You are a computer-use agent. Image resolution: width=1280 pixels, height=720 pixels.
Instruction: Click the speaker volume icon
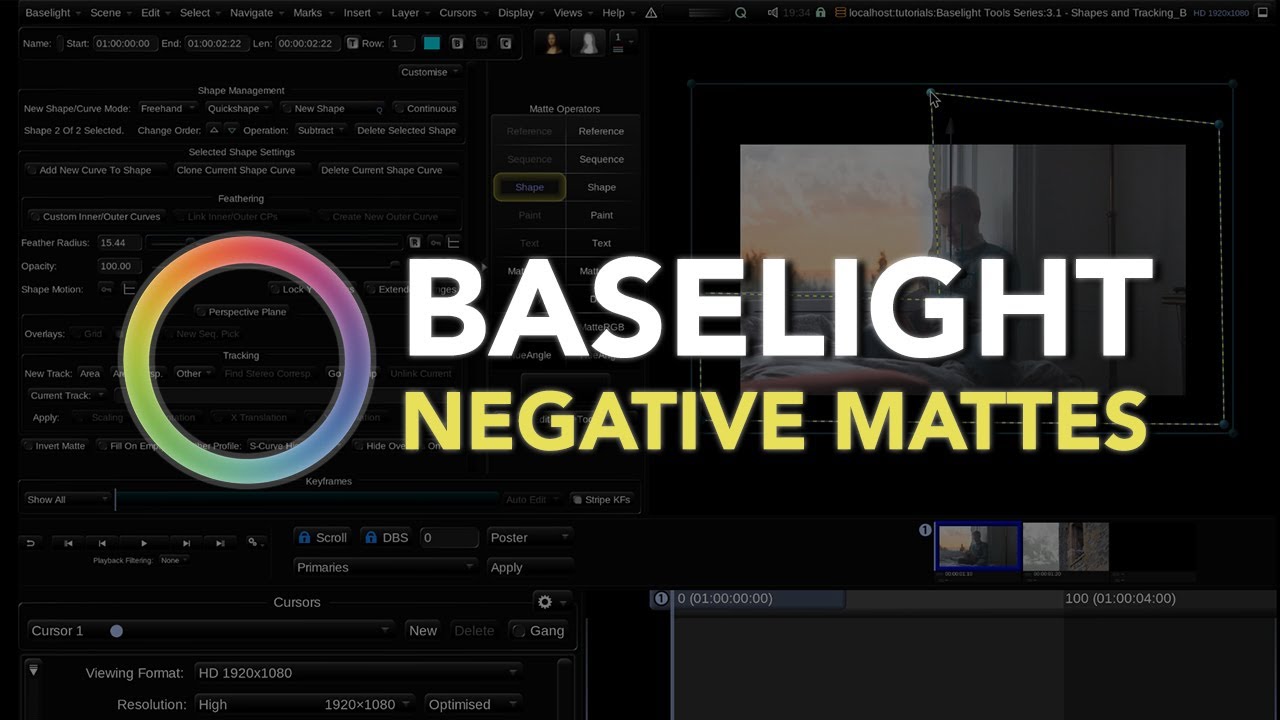pos(772,13)
